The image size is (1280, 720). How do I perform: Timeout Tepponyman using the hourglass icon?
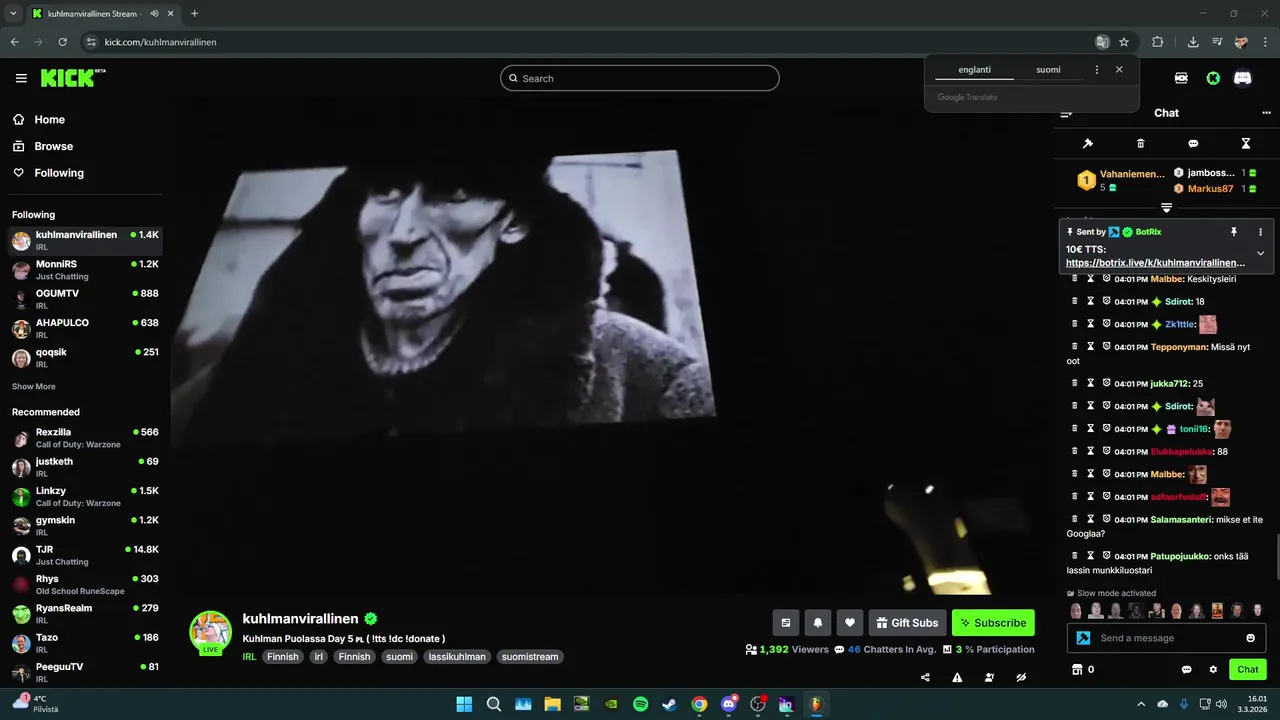pos(1091,347)
